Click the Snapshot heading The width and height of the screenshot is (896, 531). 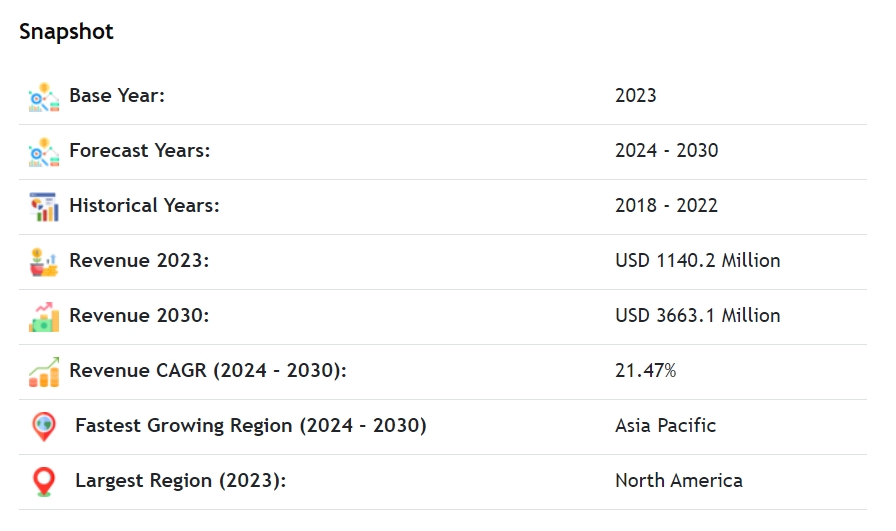pos(66,32)
